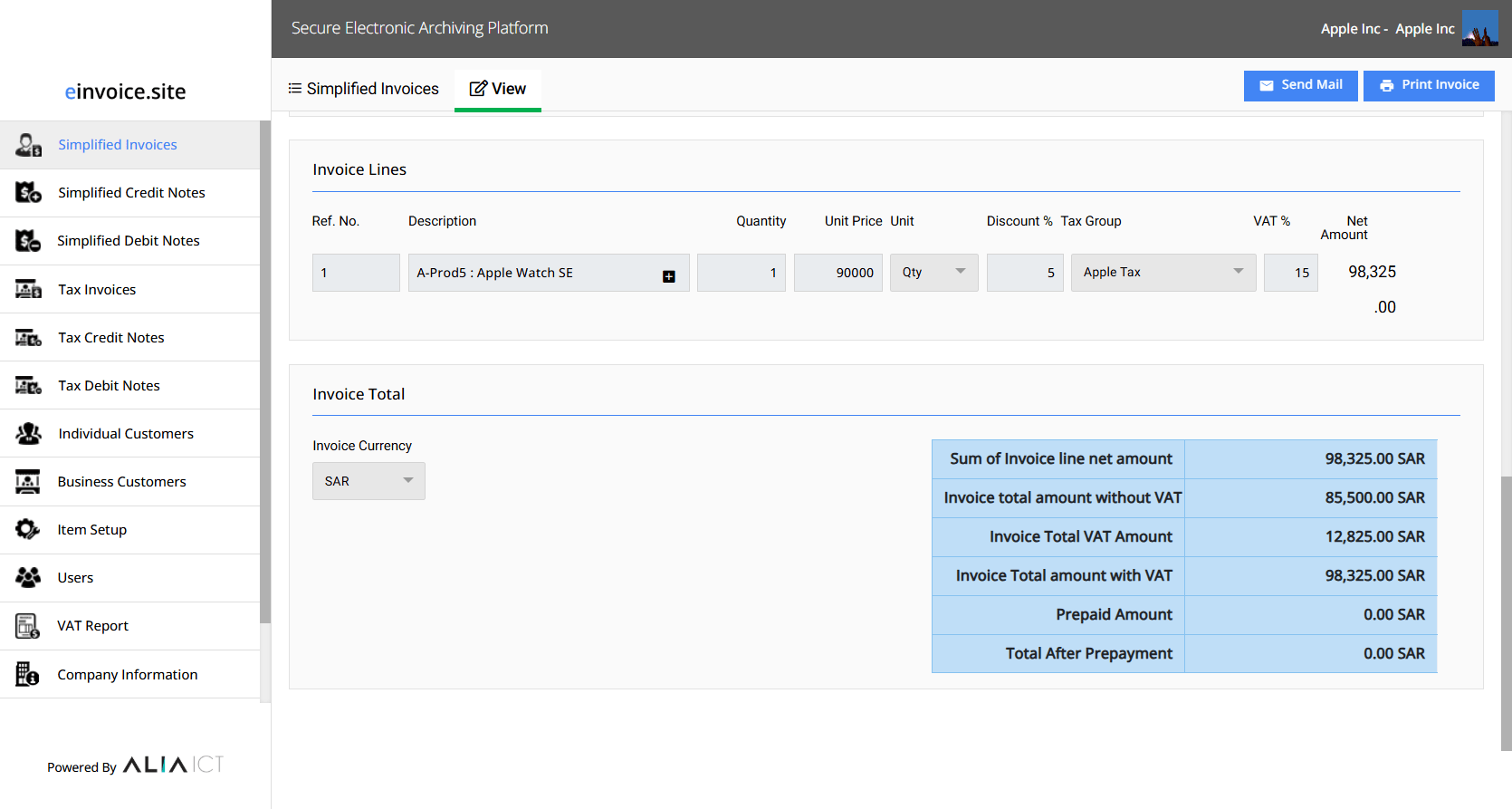Click the Simplified Credit Notes sidebar icon

pos(28,193)
